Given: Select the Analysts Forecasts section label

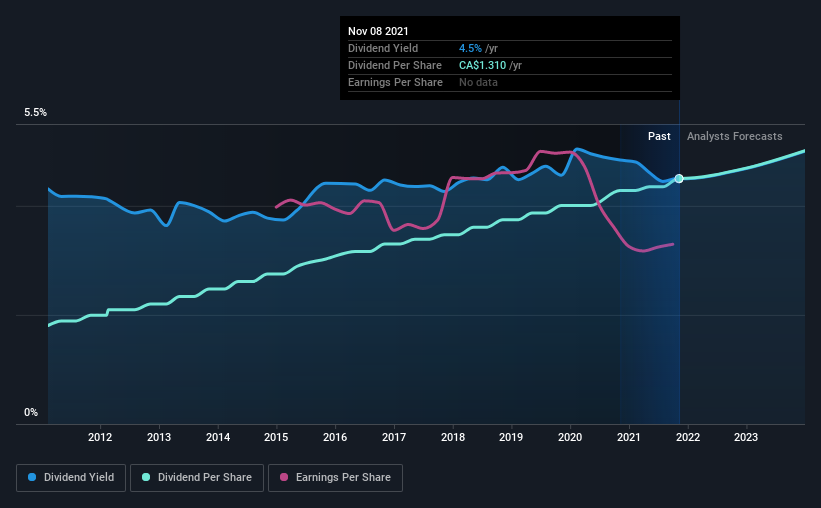Looking at the screenshot, I should pos(735,136).
